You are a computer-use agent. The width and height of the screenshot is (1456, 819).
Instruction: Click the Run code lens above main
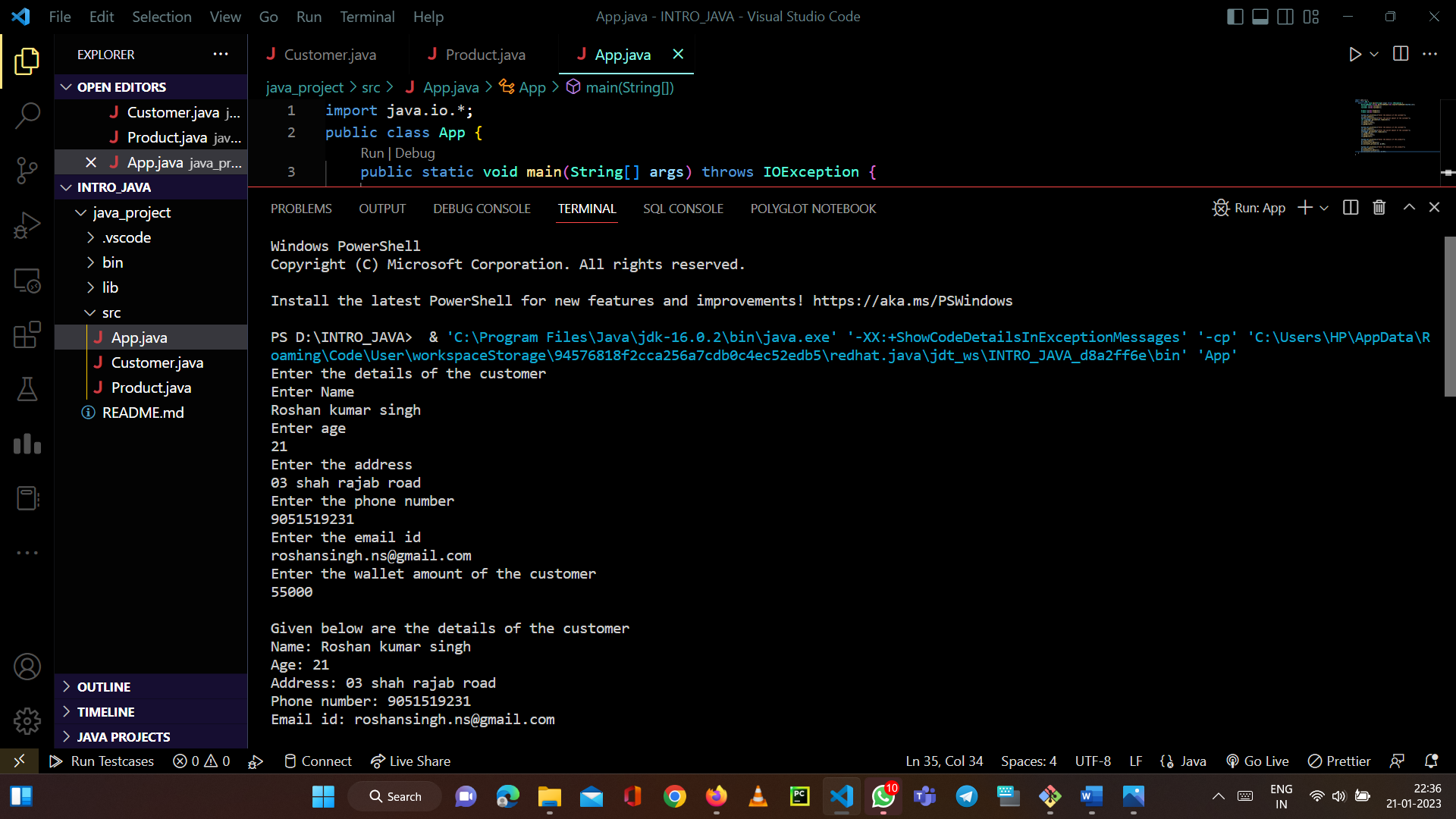point(372,152)
